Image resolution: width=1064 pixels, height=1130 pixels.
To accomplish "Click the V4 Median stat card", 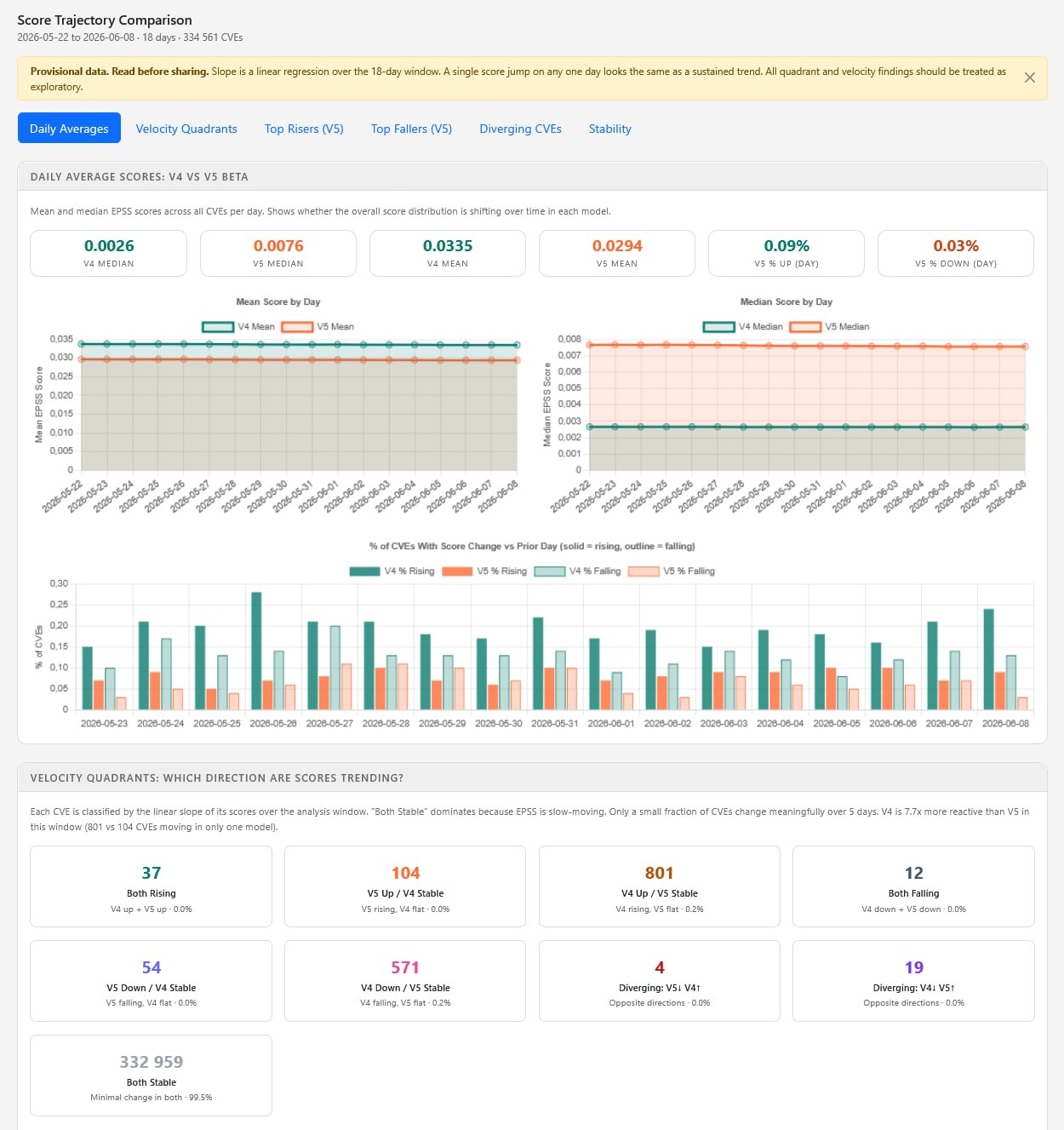I will pyautogui.click(x=108, y=254).
